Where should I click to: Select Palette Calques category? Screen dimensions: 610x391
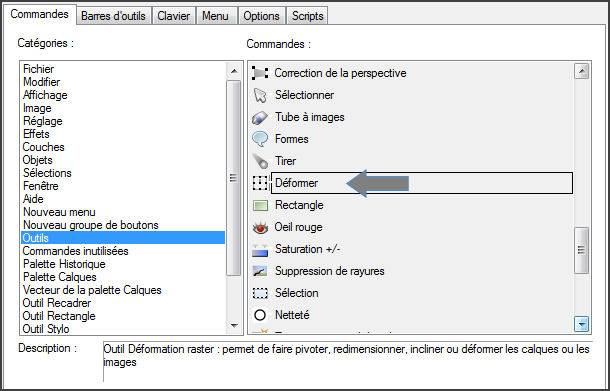tap(60, 277)
